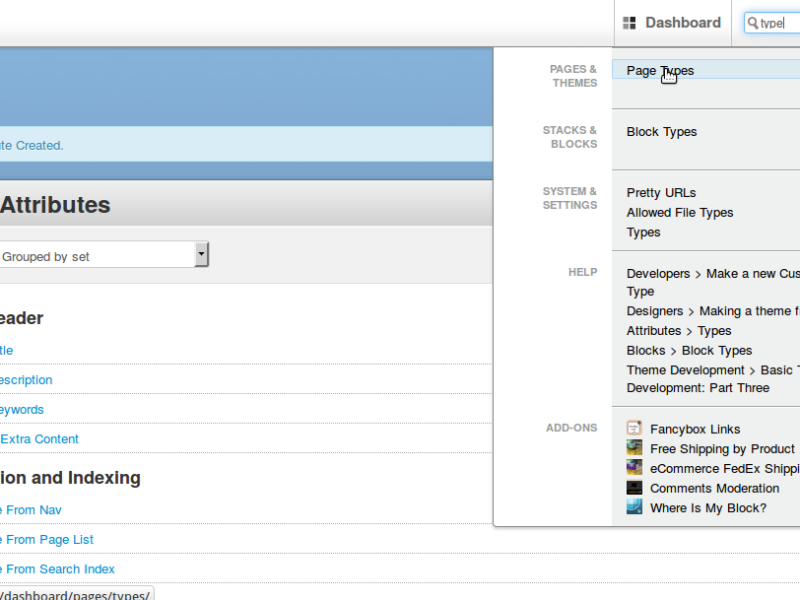Image resolution: width=800 pixels, height=600 pixels.
Task: Open the Developers > Make a new Custom Type help article
Action: (713, 283)
